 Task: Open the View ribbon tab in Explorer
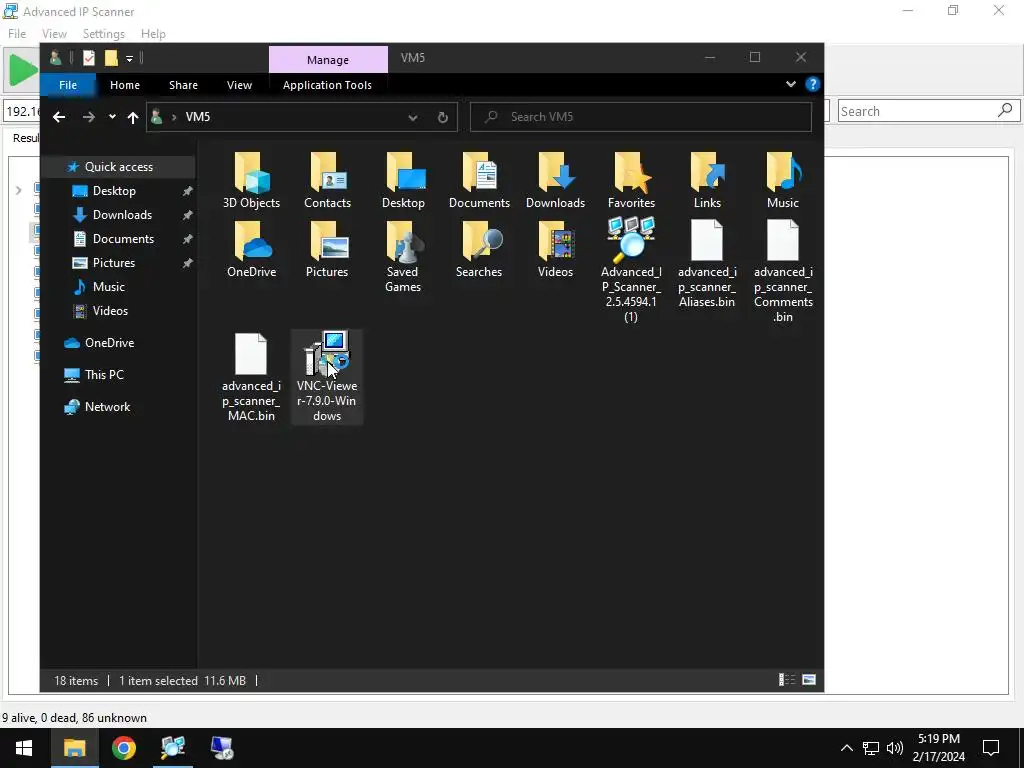pos(239,85)
